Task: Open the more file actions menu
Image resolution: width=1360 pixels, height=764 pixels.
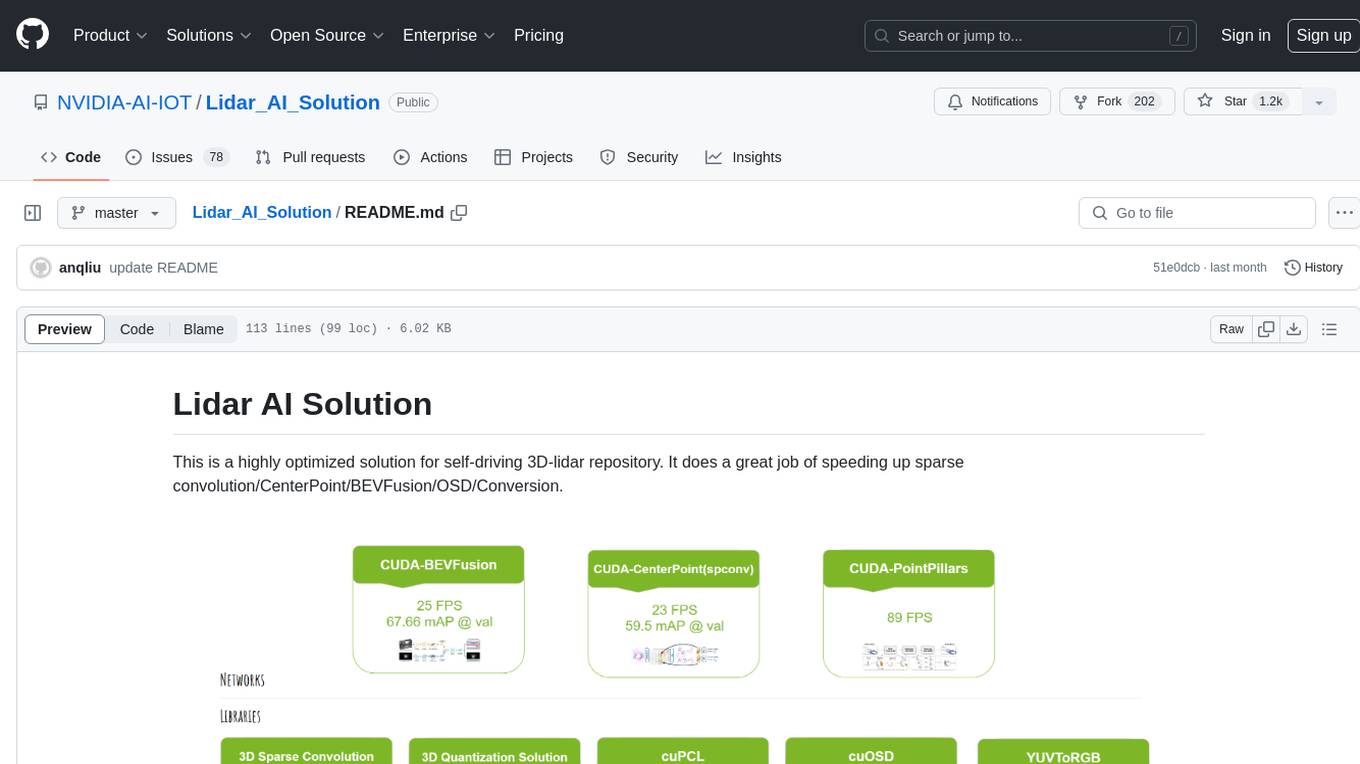Action: pyautogui.click(x=1343, y=213)
